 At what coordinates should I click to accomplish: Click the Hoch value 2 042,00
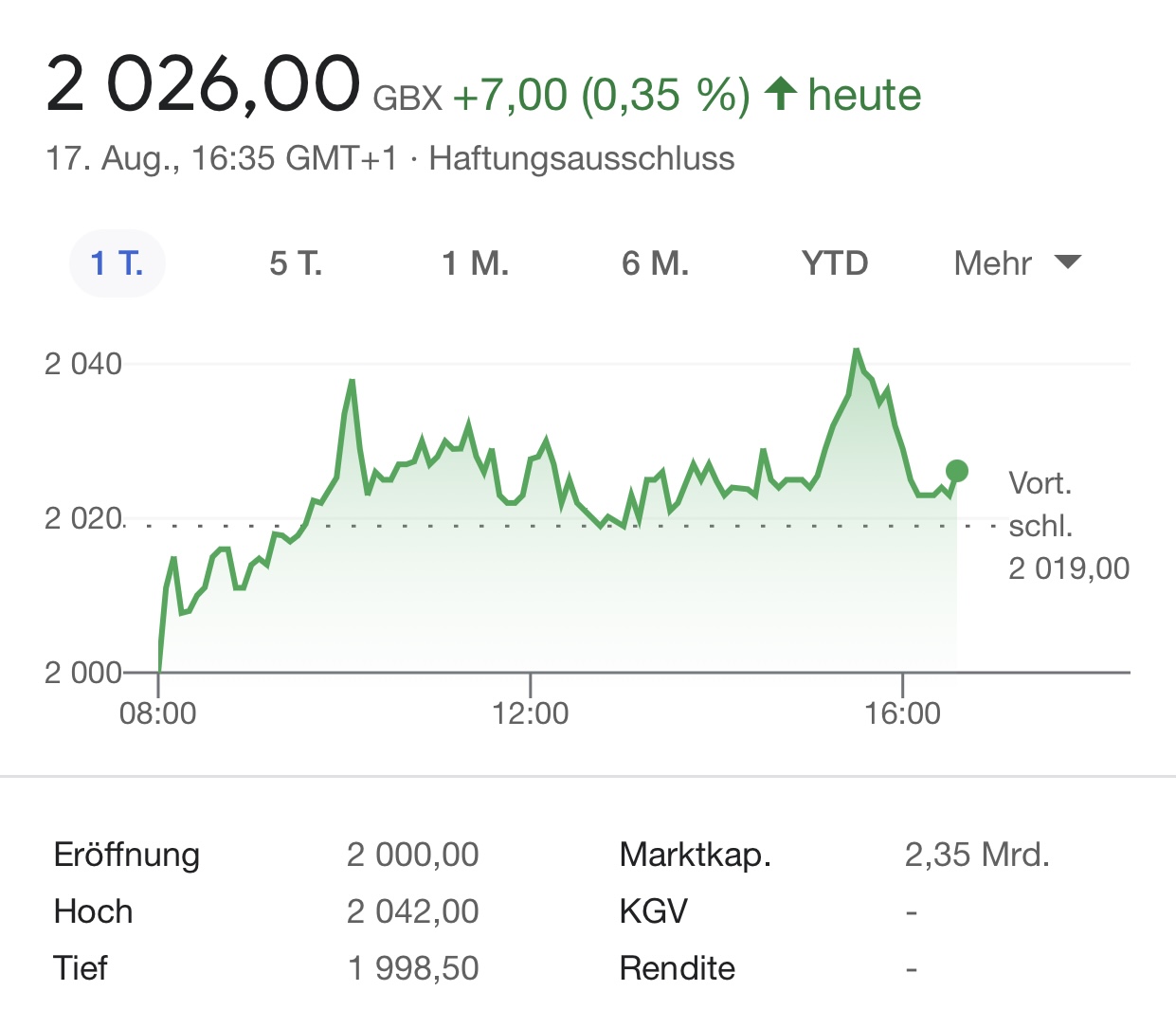point(412,911)
